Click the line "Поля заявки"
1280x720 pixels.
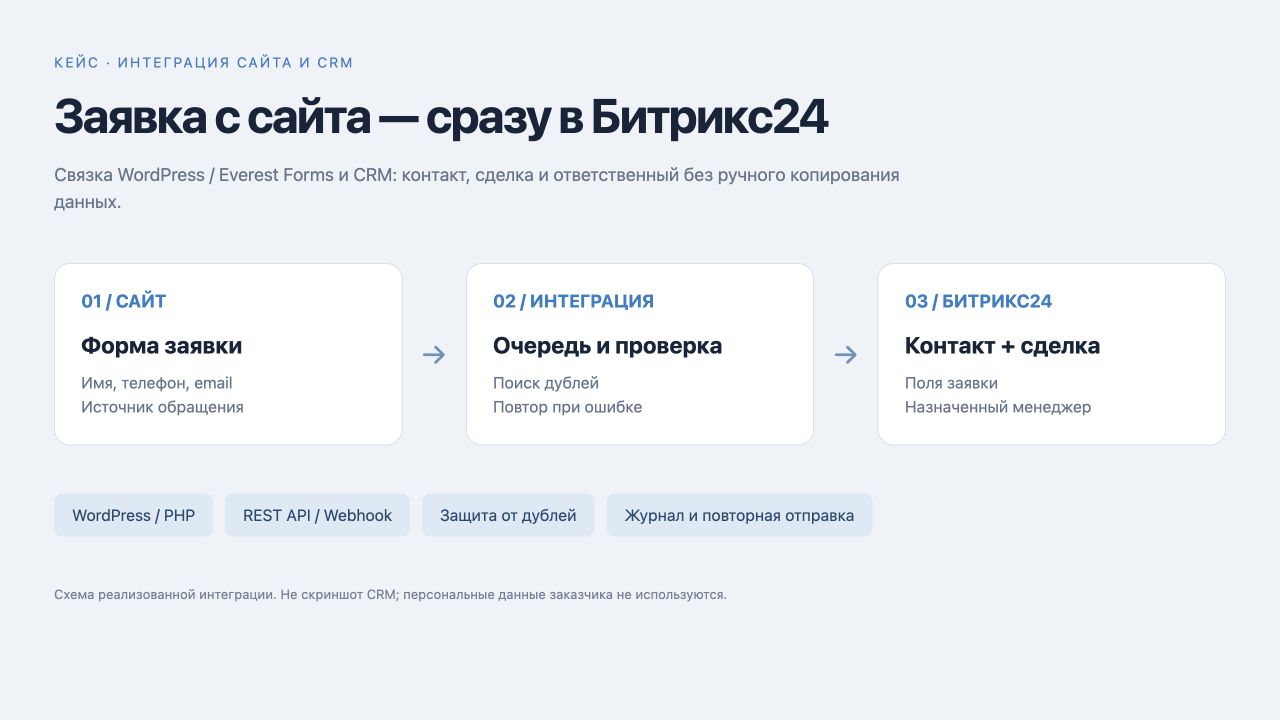click(x=951, y=383)
